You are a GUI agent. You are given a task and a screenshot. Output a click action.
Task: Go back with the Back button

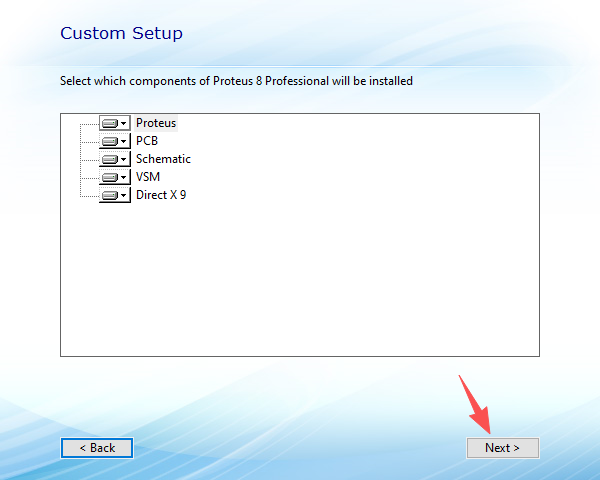pos(97,448)
